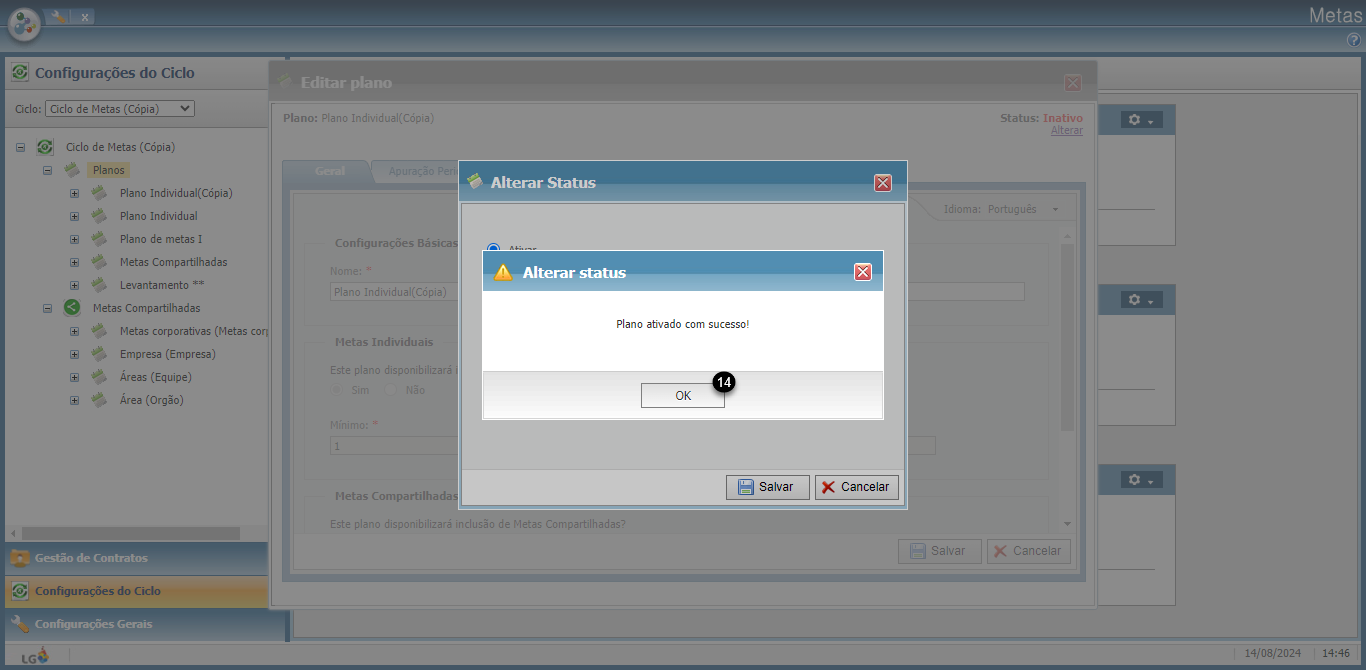Select Levantamento ** in the tree
Viewport: 1366px width, 670px height.
pyautogui.click(x=162, y=285)
